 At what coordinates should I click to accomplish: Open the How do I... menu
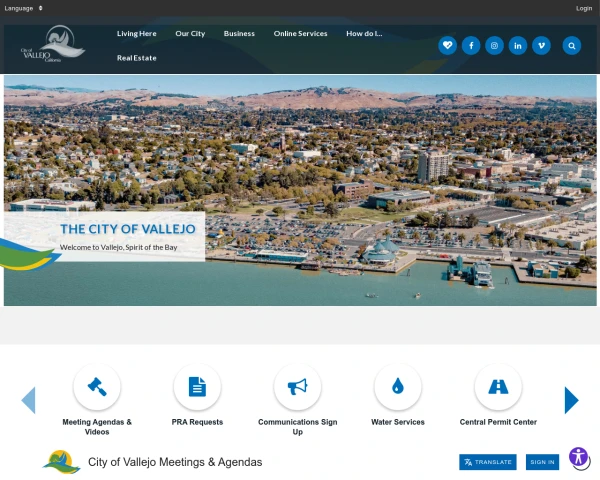364,34
